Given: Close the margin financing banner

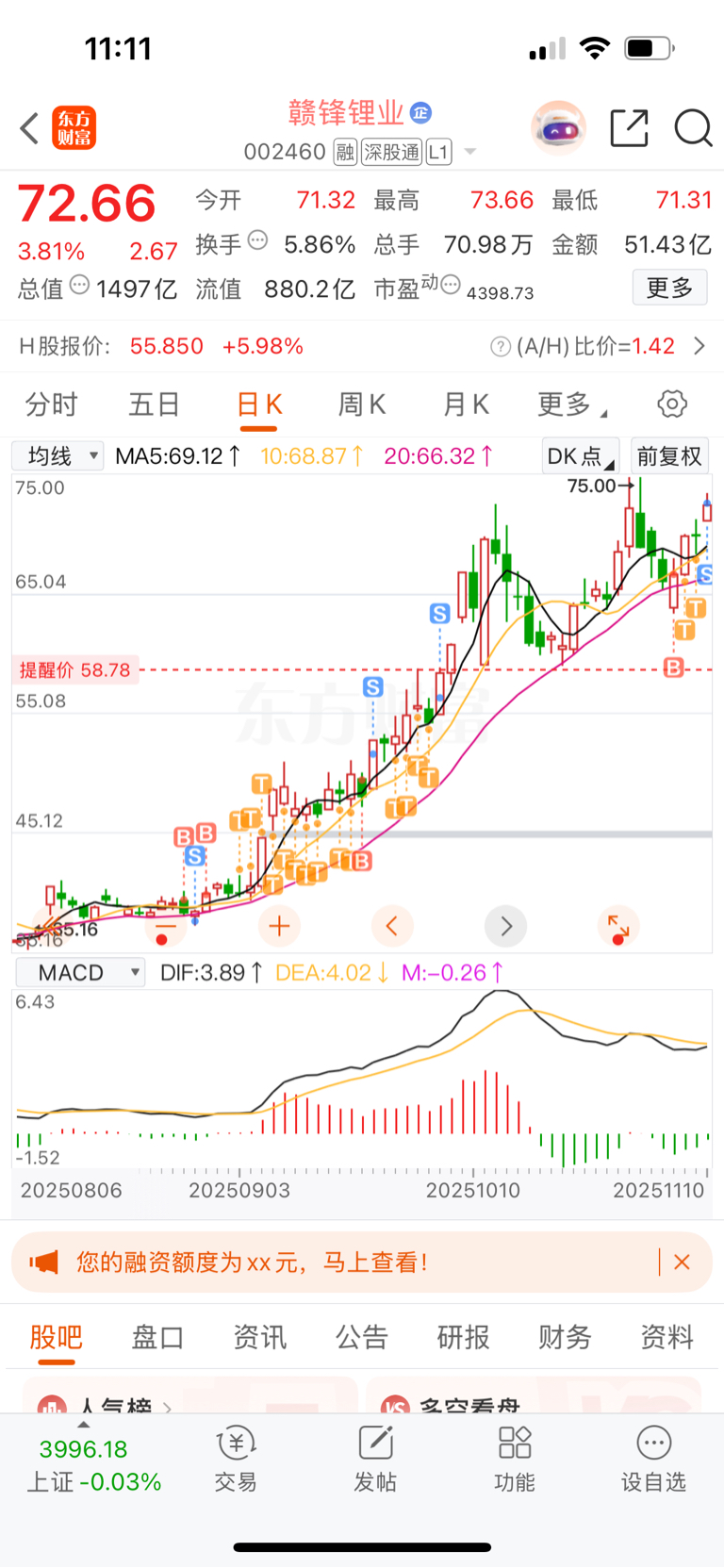Looking at the screenshot, I should point(682,1263).
